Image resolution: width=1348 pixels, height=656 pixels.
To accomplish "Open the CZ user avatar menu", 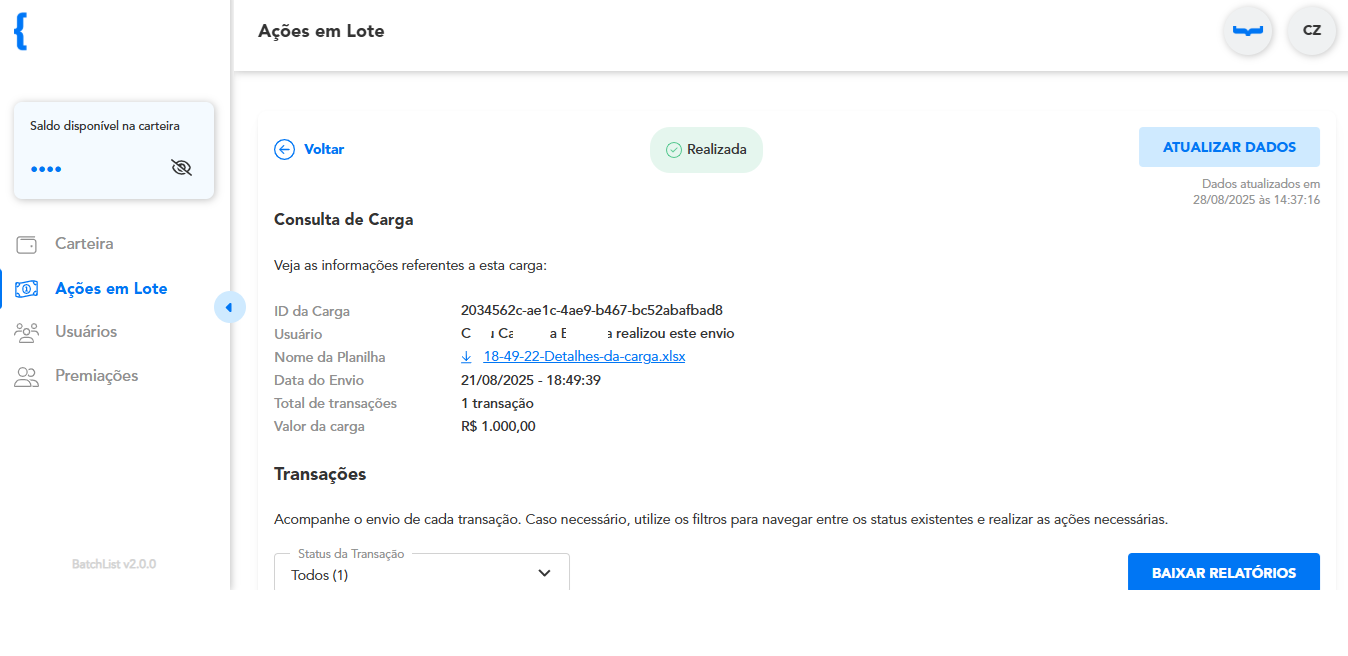I will pyautogui.click(x=1311, y=30).
